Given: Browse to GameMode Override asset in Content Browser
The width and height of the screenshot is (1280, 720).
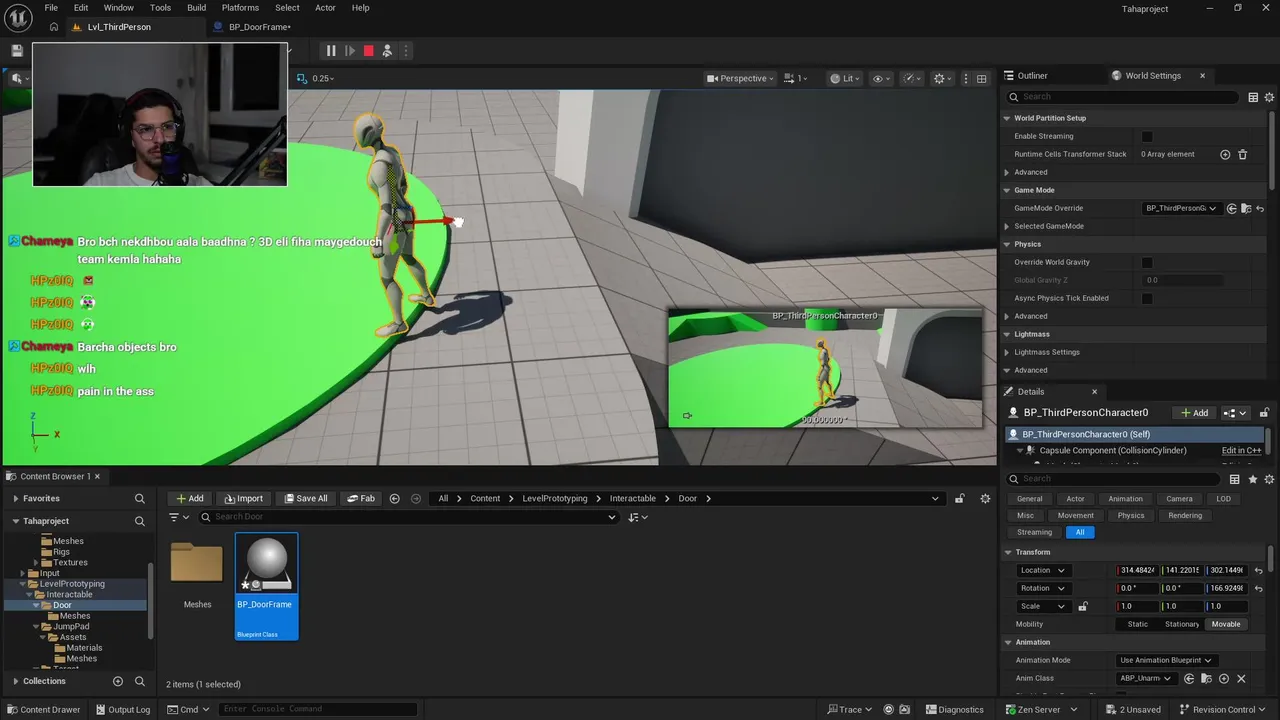Looking at the screenshot, I should coord(1246,208).
